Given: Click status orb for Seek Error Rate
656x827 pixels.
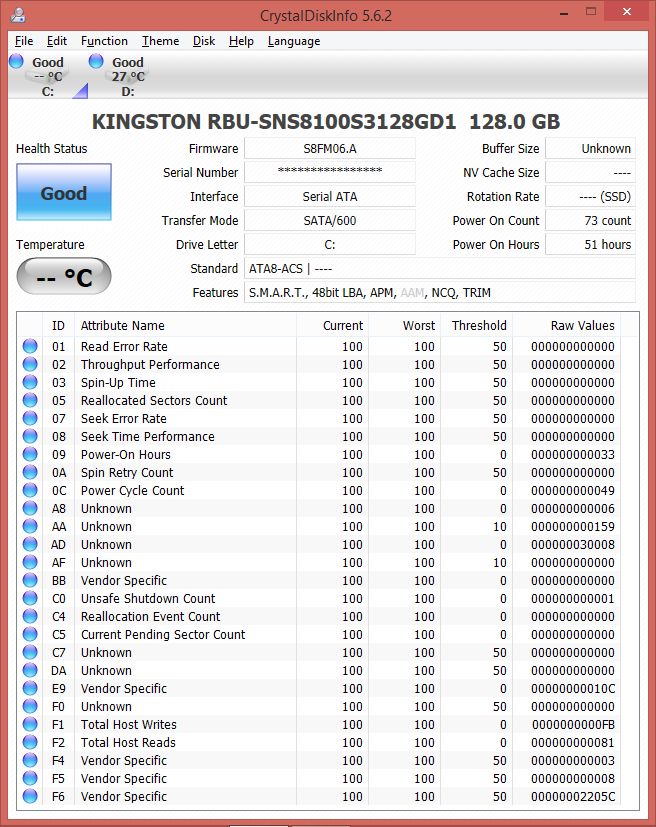Looking at the screenshot, I should coord(30,418).
